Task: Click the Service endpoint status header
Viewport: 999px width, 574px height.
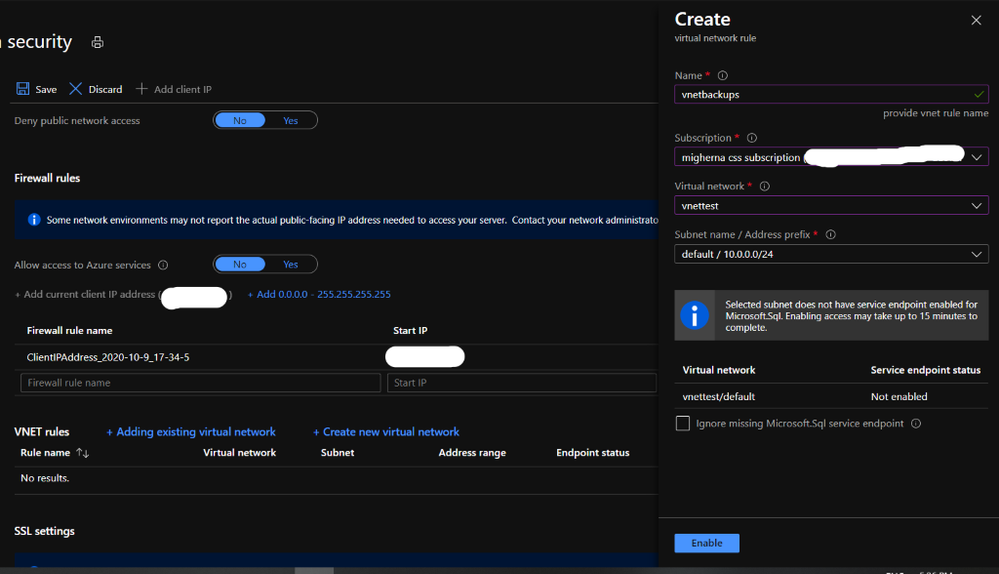Action: 926,370
